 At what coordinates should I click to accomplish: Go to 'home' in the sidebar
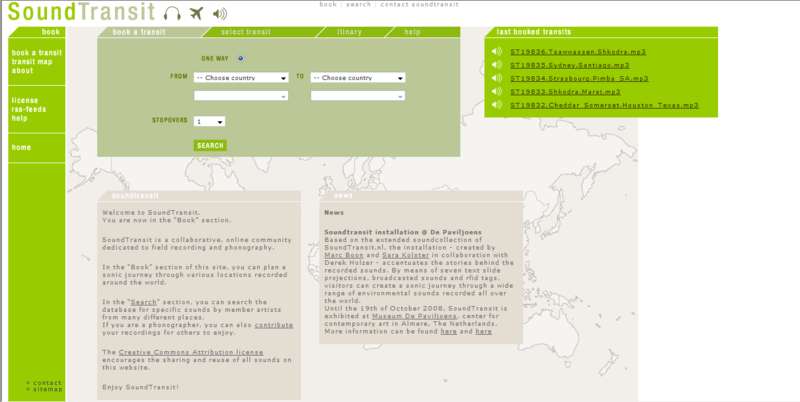coord(21,147)
